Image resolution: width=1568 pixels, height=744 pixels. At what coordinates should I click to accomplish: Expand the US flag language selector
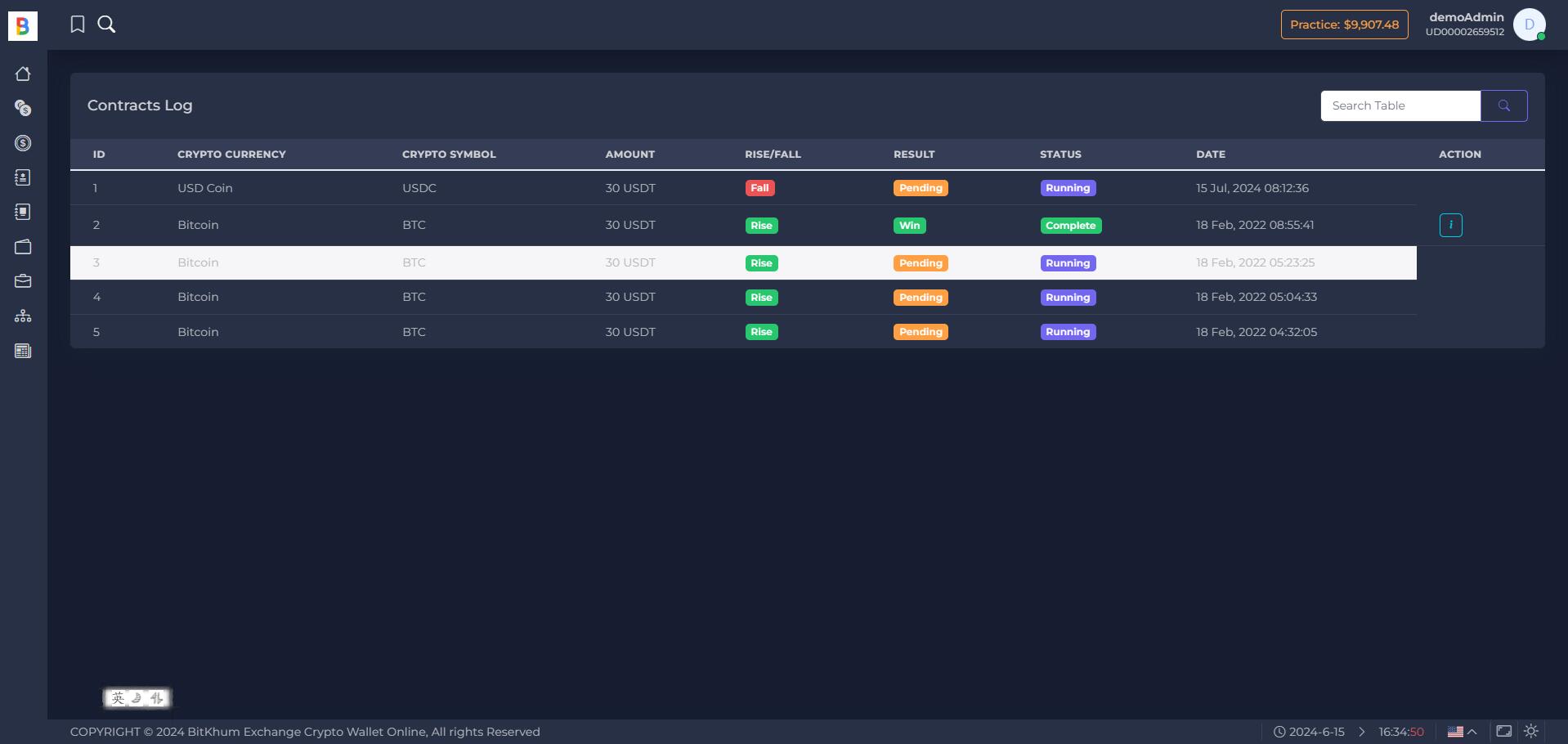pyautogui.click(x=1462, y=732)
